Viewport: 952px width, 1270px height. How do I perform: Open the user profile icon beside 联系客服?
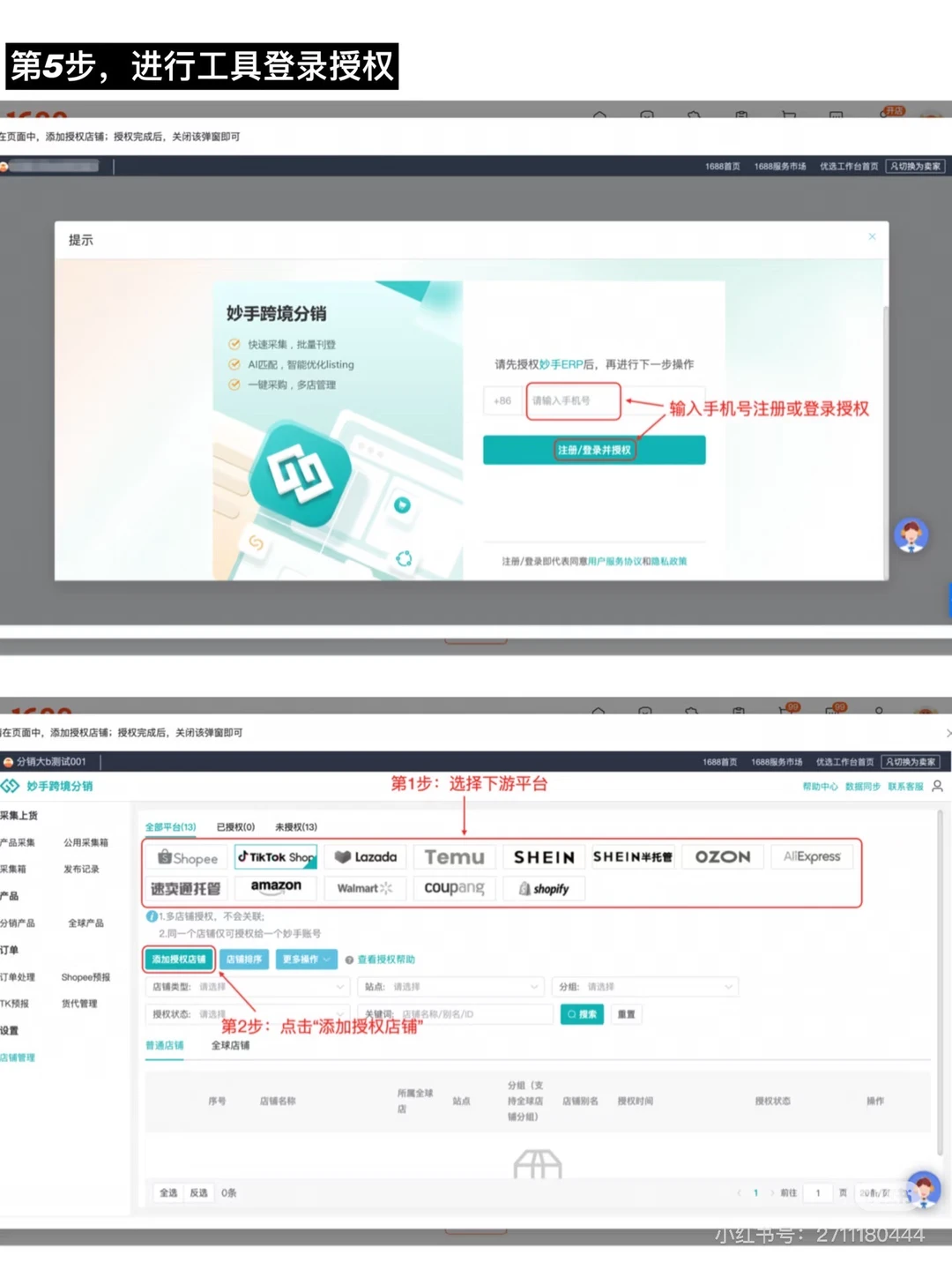click(937, 786)
